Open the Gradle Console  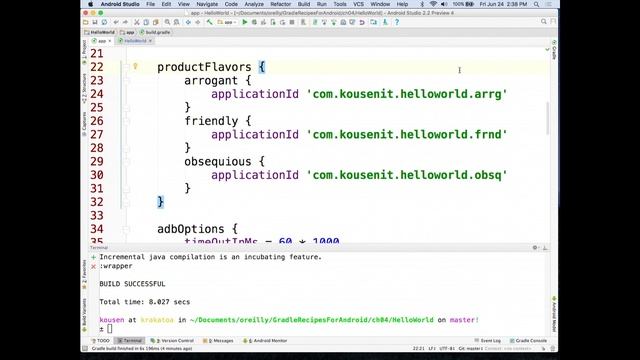coord(528,340)
